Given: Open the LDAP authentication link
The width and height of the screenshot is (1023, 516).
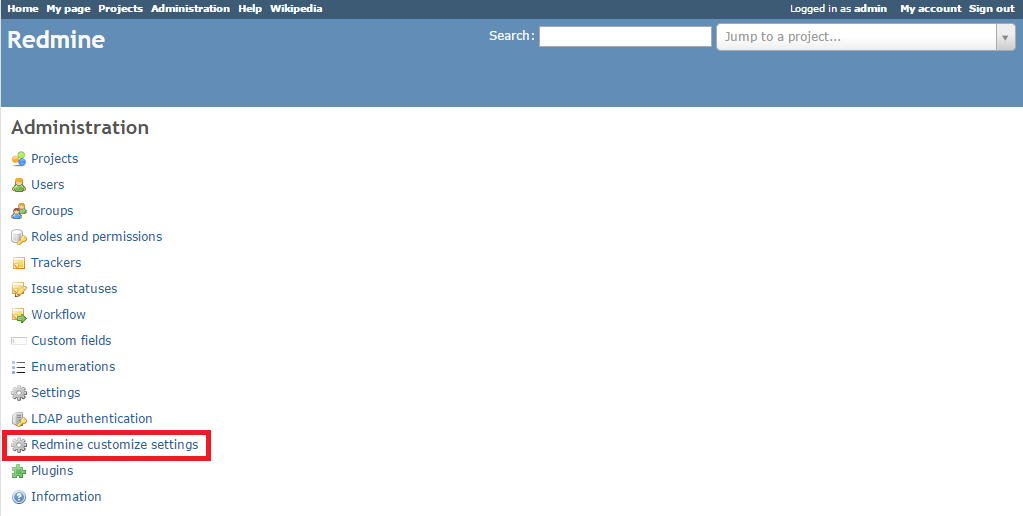Looking at the screenshot, I should pyautogui.click(x=91, y=419).
